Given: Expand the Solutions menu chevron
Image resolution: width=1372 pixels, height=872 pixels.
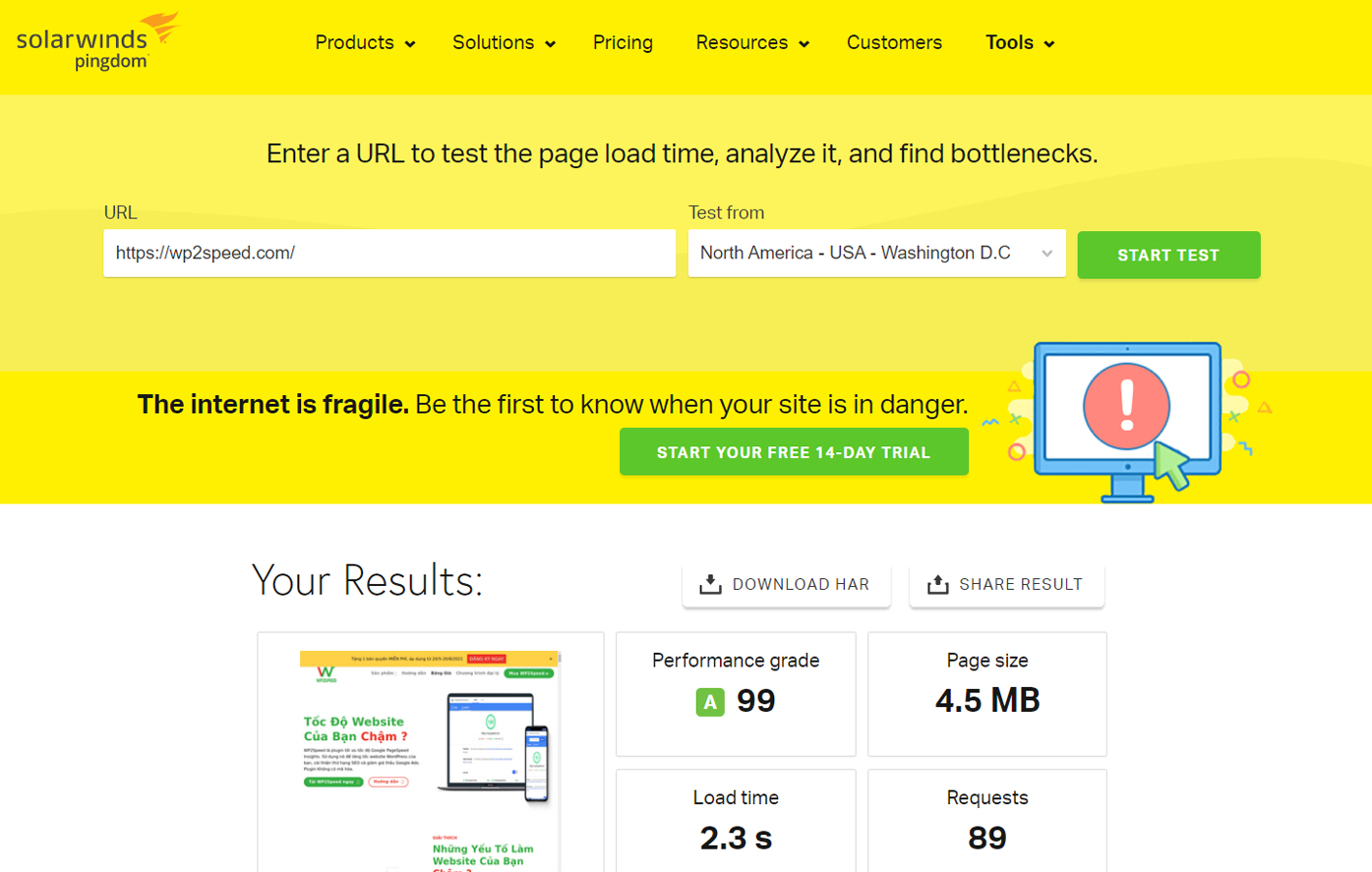Looking at the screenshot, I should coord(551,44).
